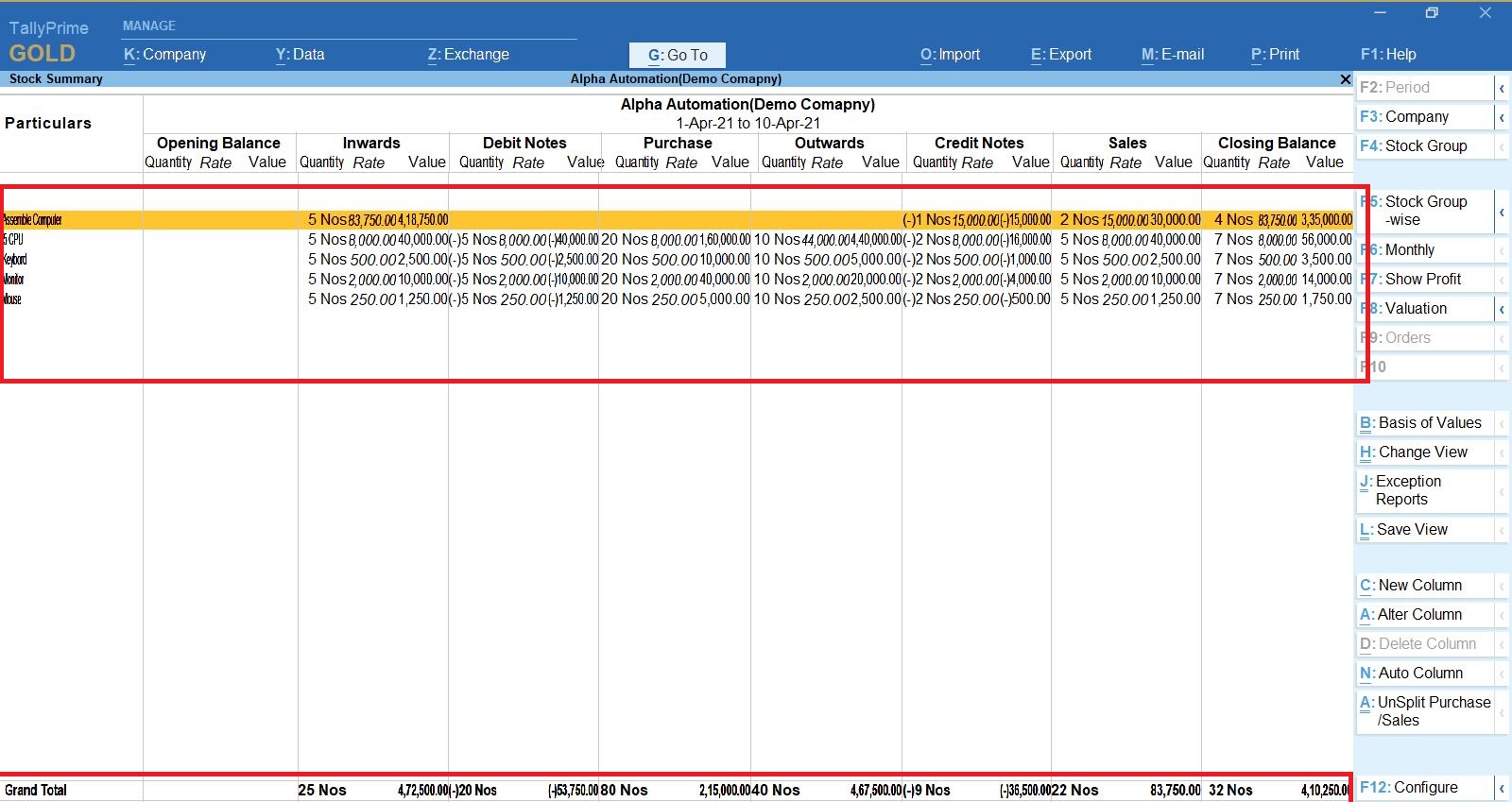
Task: Minimize the TallyPrime window
Action: tap(1380, 13)
